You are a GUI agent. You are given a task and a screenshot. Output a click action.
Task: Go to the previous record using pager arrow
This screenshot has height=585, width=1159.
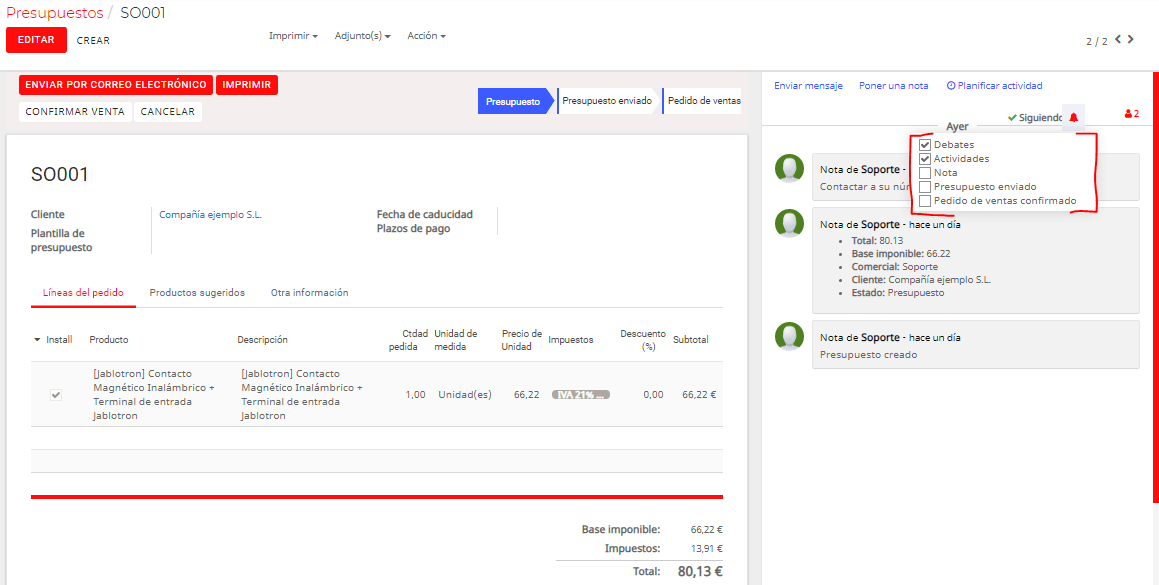click(x=1118, y=39)
